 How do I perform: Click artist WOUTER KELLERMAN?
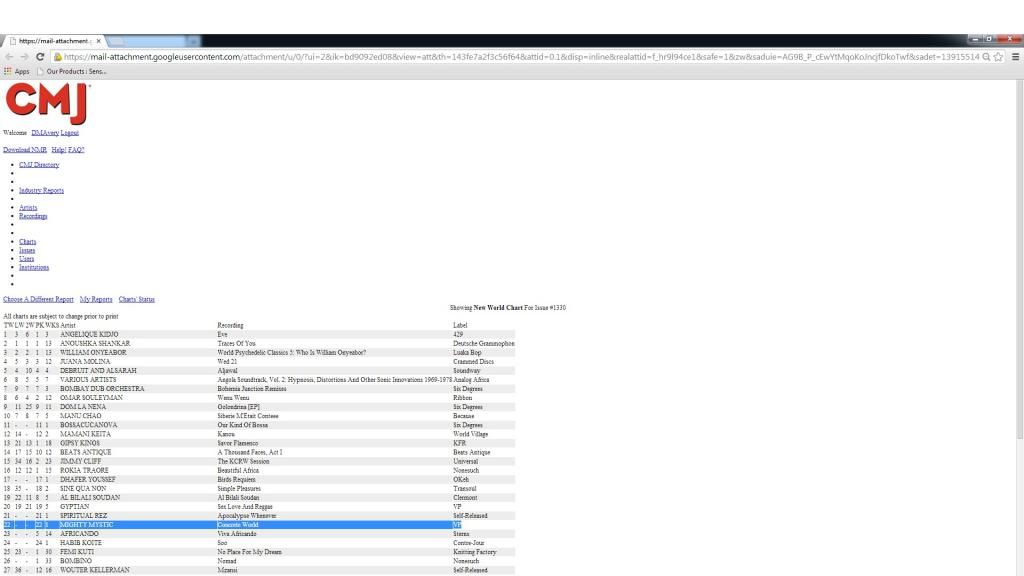tap(95, 570)
